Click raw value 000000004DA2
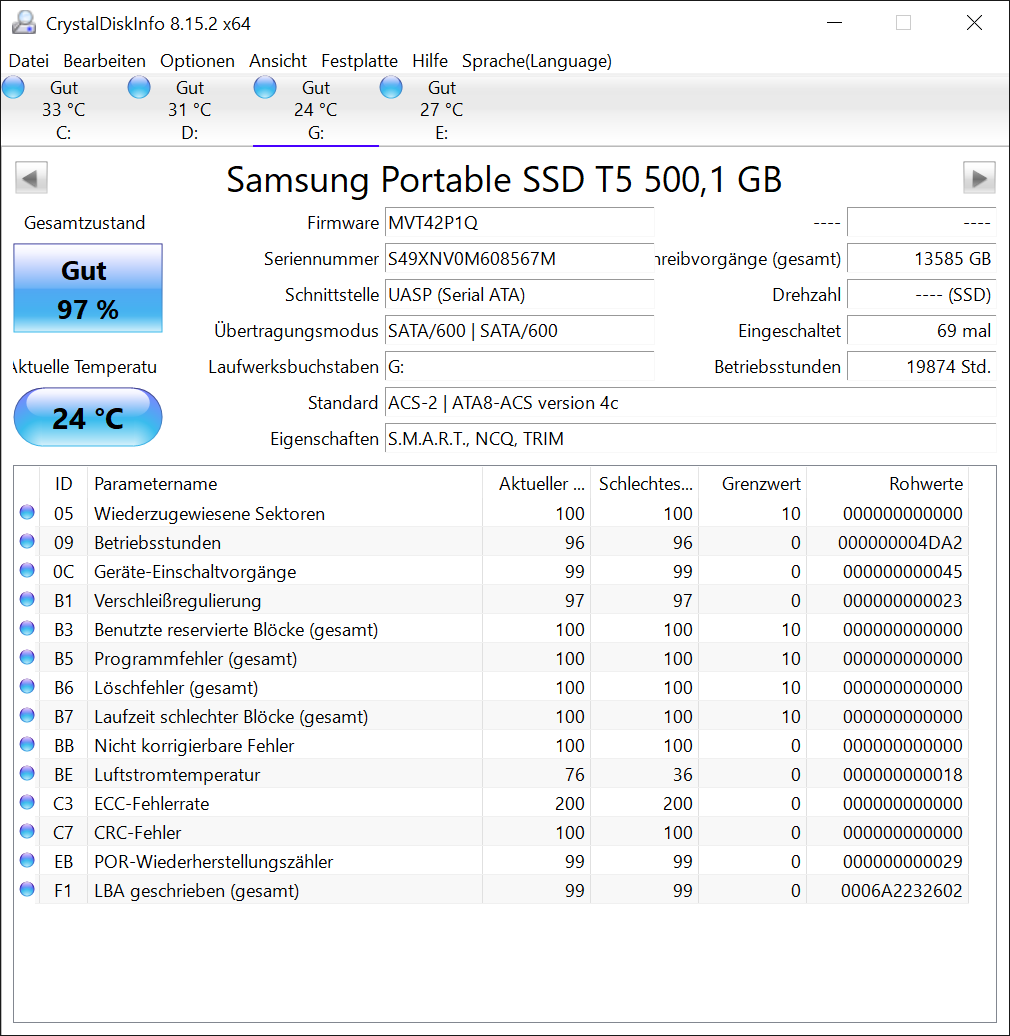The height and width of the screenshot is (1036, 1010). pyautogui.click(x=900, y=542)
